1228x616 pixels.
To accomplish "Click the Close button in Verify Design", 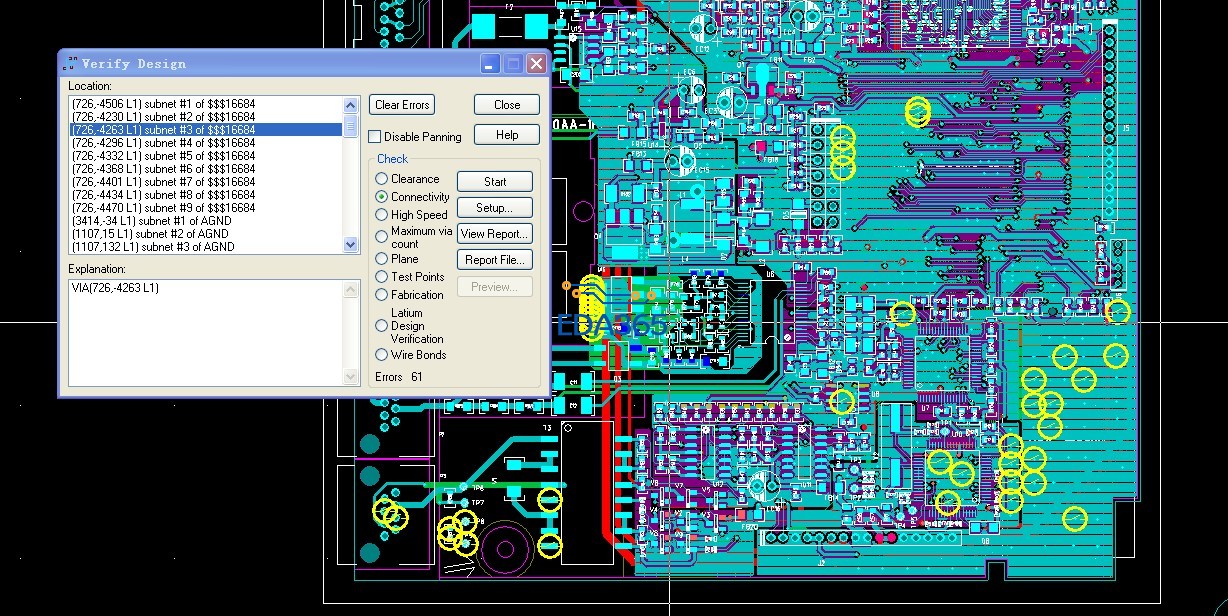I will point(507,105).
